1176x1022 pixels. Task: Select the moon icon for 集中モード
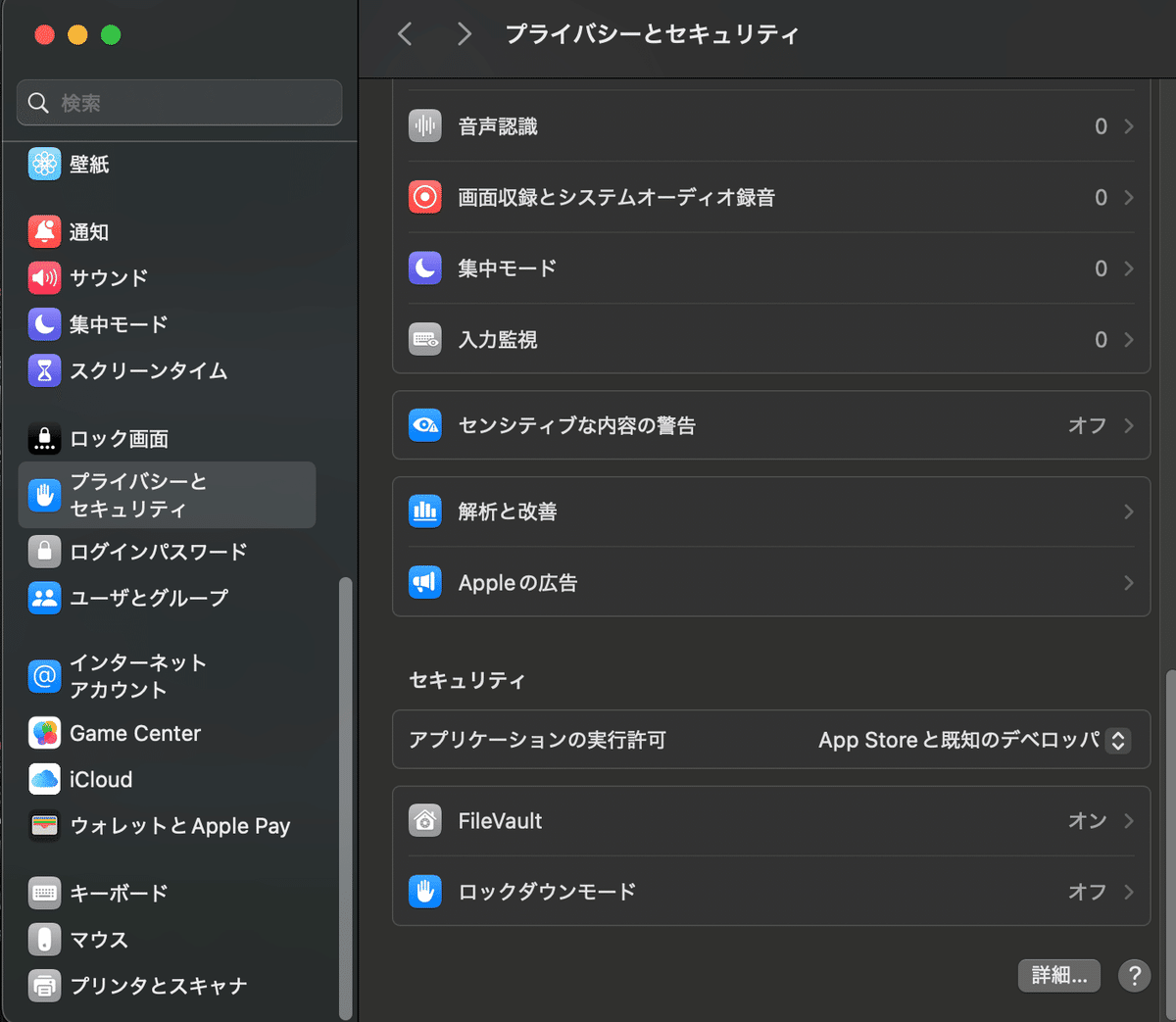click(424, 268)
